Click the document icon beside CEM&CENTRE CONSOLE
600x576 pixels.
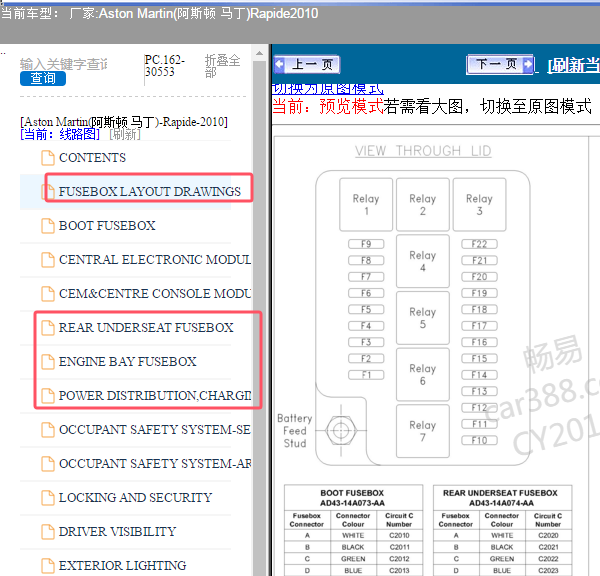(48, 294)
